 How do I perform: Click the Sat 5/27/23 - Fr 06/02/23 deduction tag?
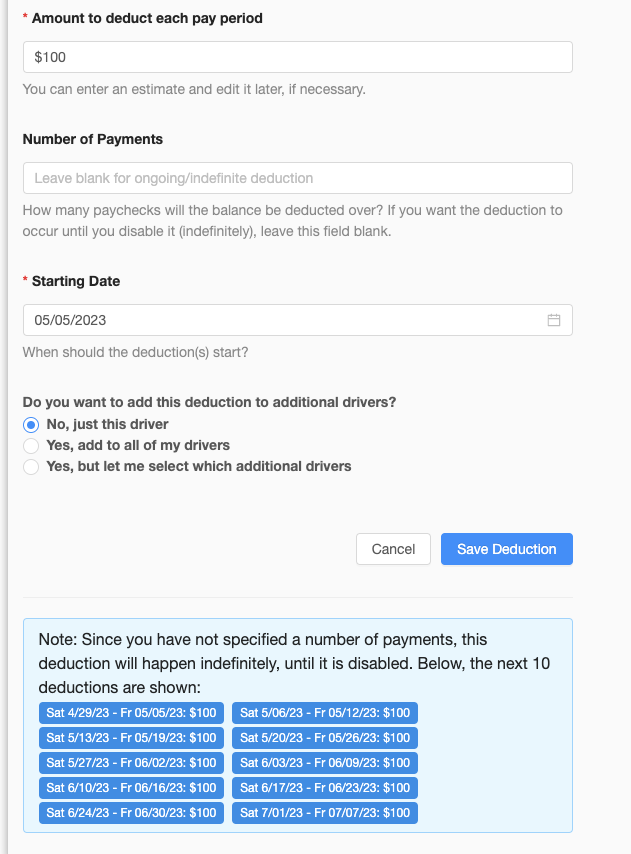pos(131,763)
